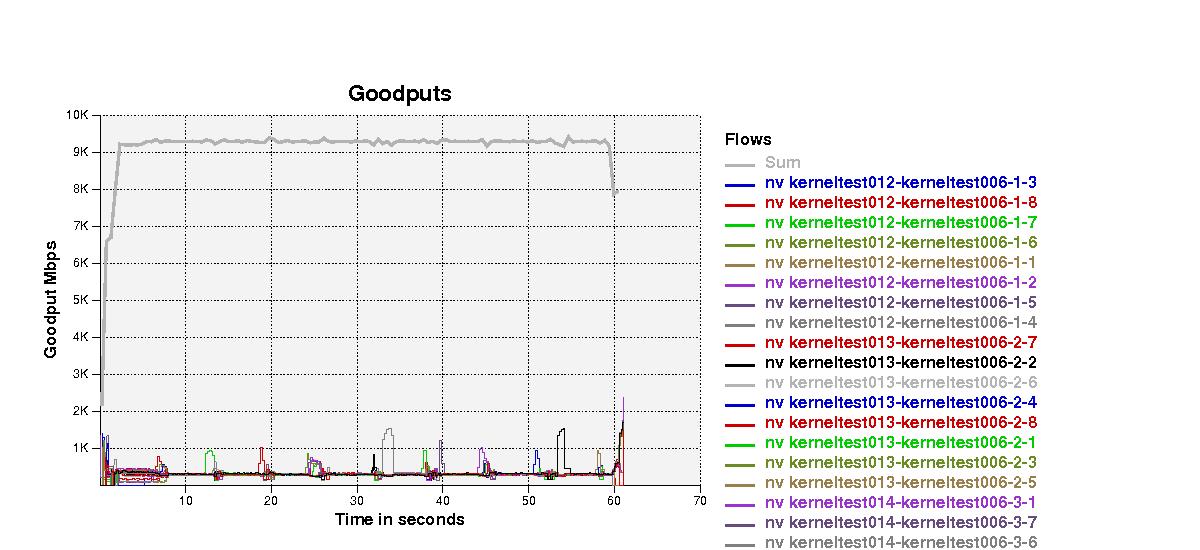Click the gray Sum legend line swatch

coord(739,163)
